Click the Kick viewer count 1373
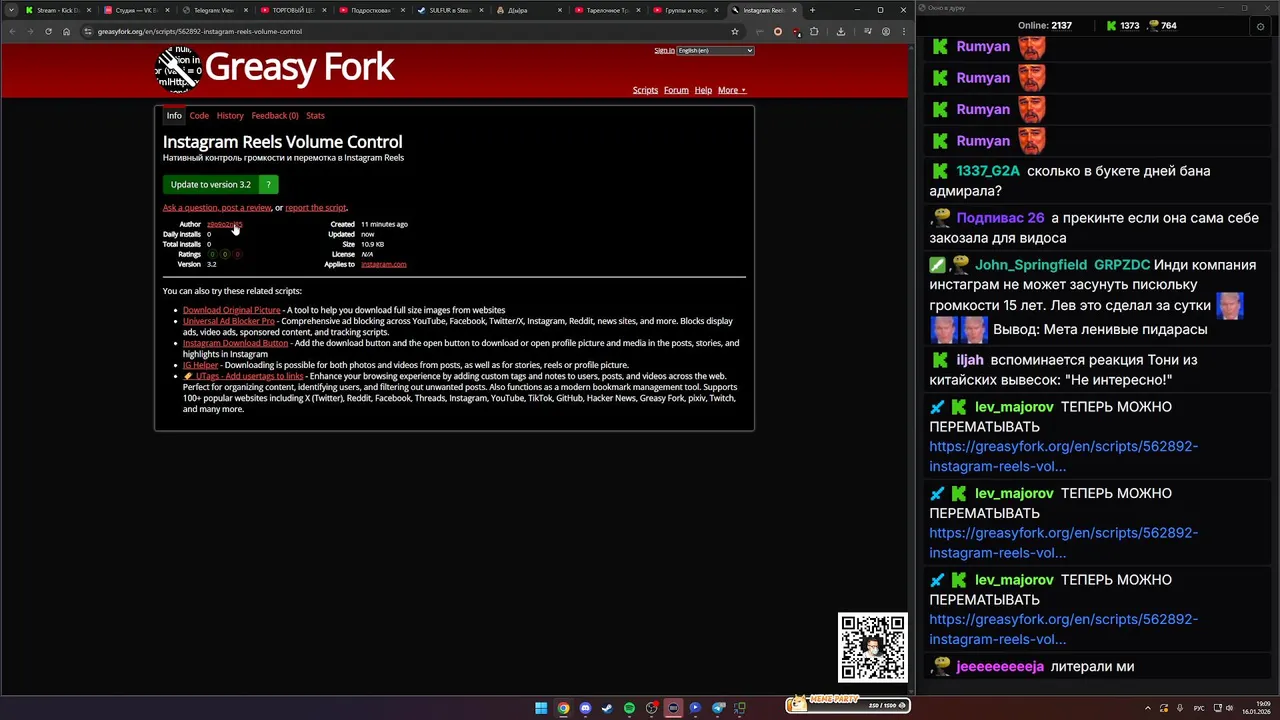Screen dimensions: 1280x720 1122,26
